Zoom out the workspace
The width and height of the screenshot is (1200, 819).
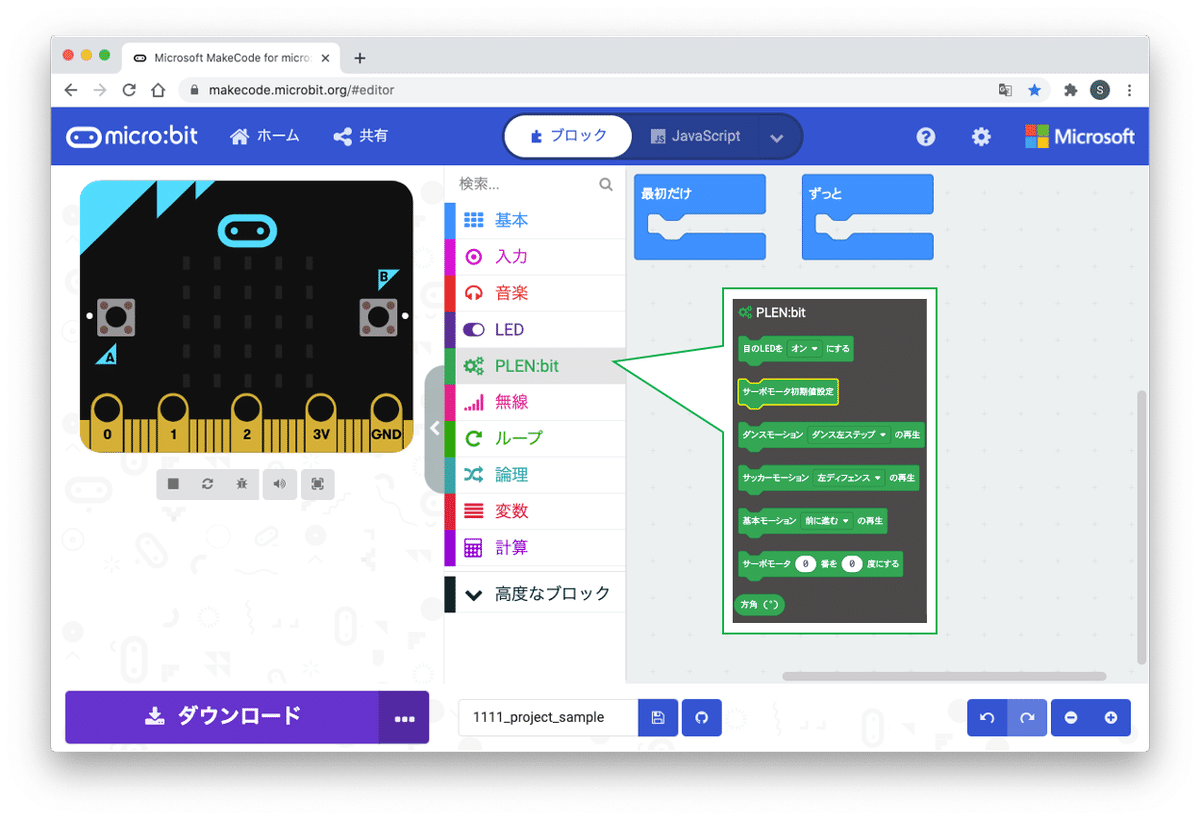point(1071,718)
